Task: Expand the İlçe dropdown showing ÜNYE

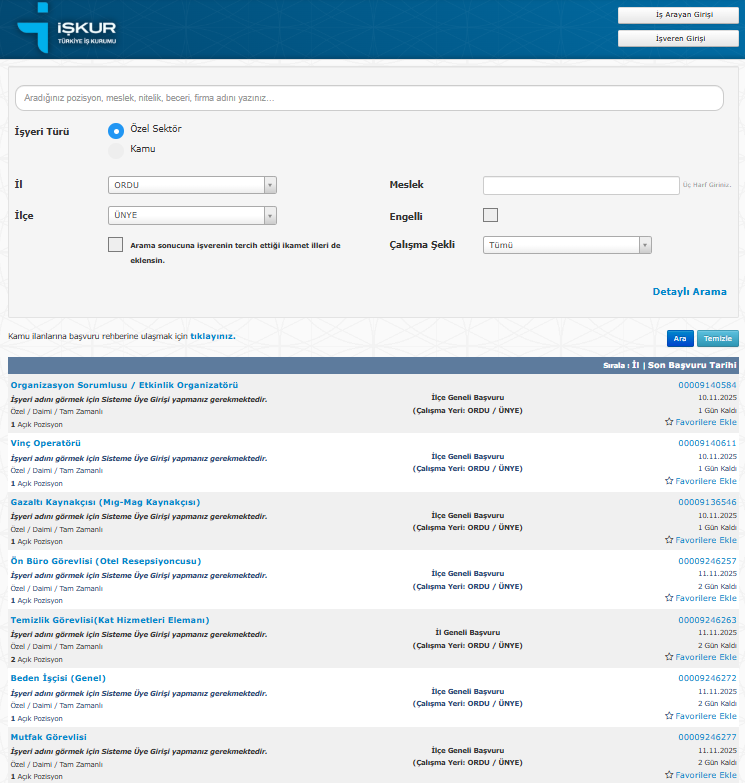Action: pyautogui.click(x=192, y=215)
